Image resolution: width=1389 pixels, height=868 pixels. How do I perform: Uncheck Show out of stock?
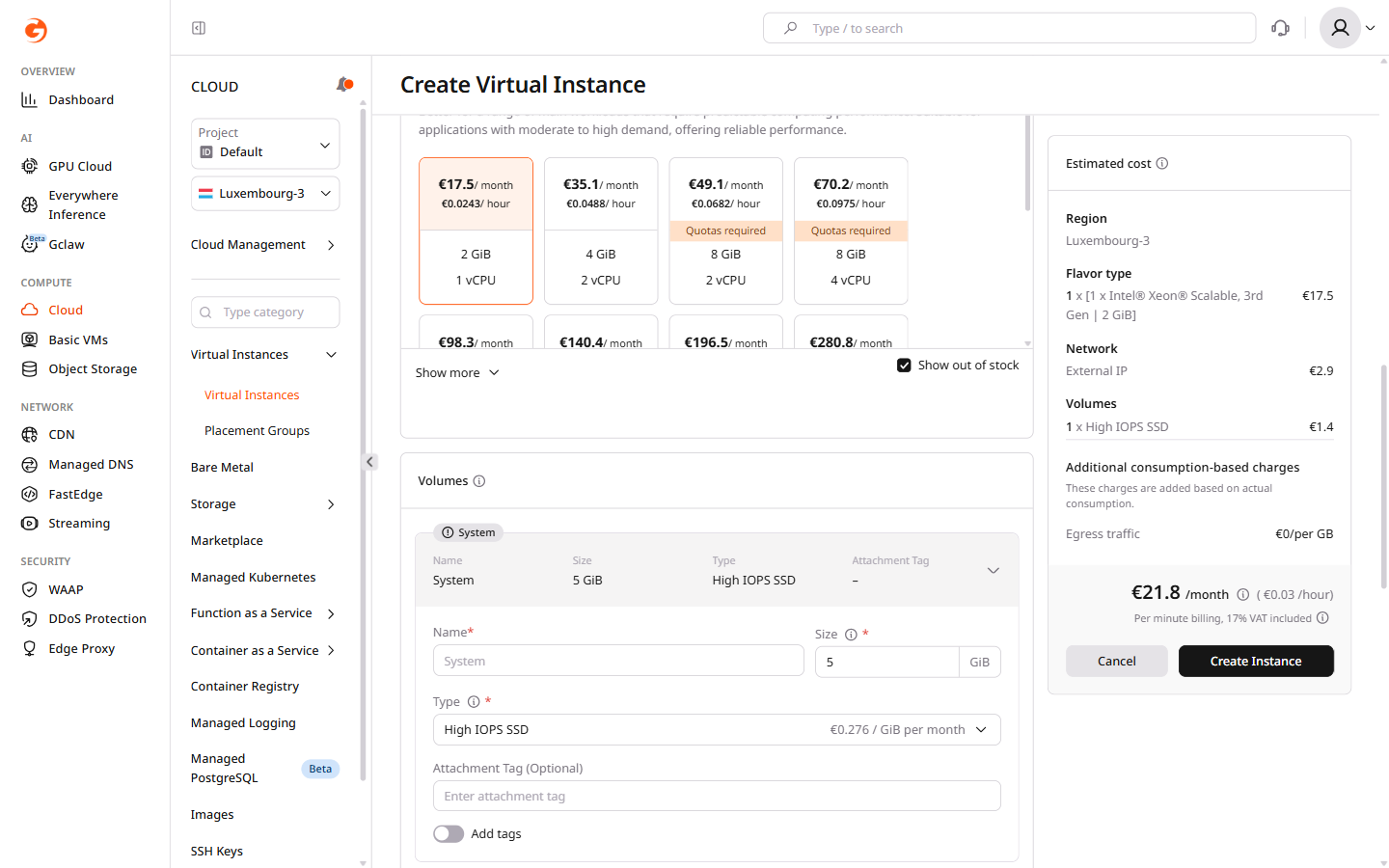click(904, 366)
